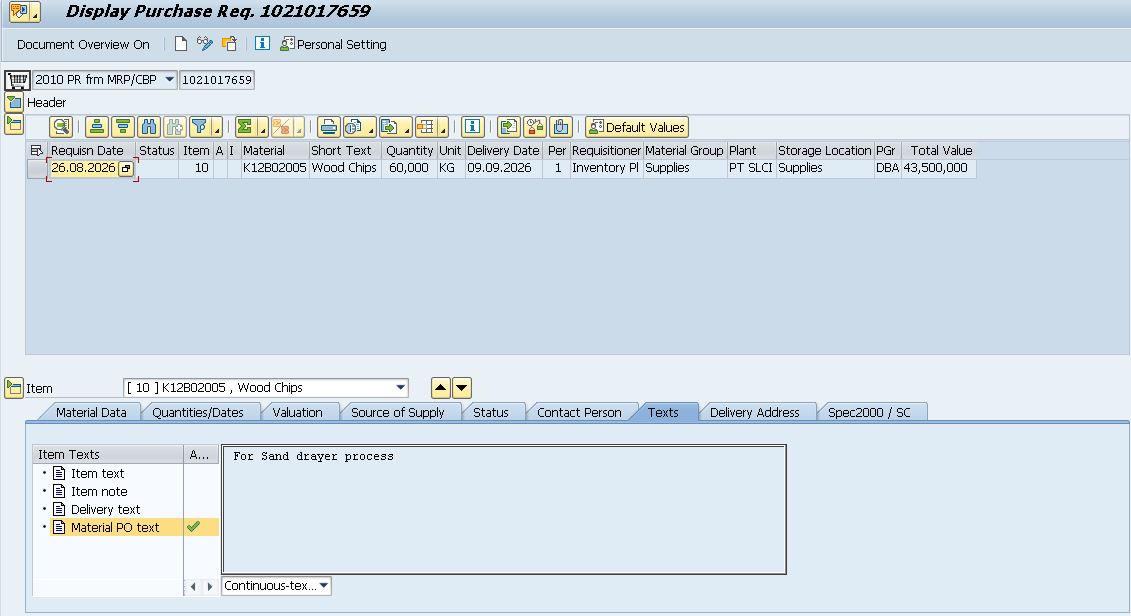Toggle Display/Change mode icon
This screenshot has height=616, width=1131.
pos(205,44)
